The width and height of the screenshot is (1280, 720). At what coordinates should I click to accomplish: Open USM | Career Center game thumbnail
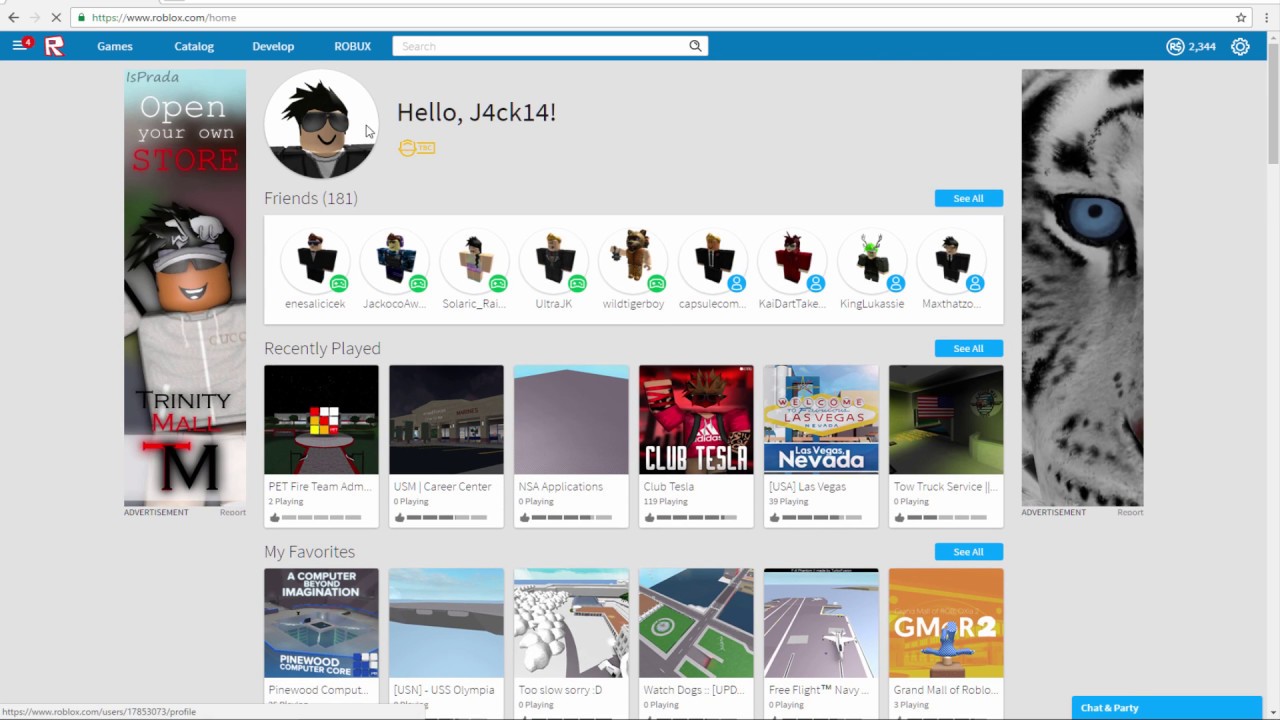pyautogui.click(x=446, y=419)
